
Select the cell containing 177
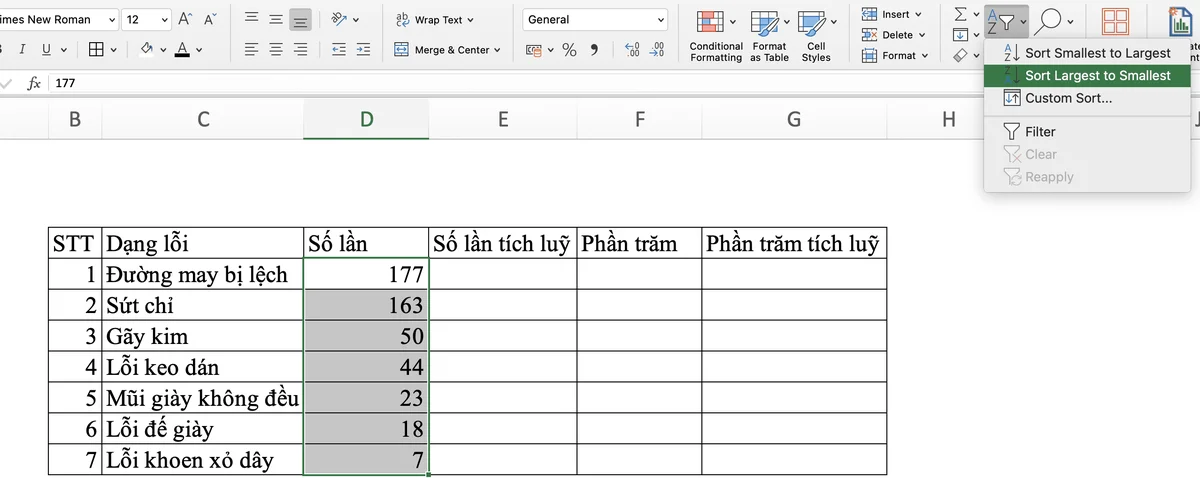tap(366, 274)
